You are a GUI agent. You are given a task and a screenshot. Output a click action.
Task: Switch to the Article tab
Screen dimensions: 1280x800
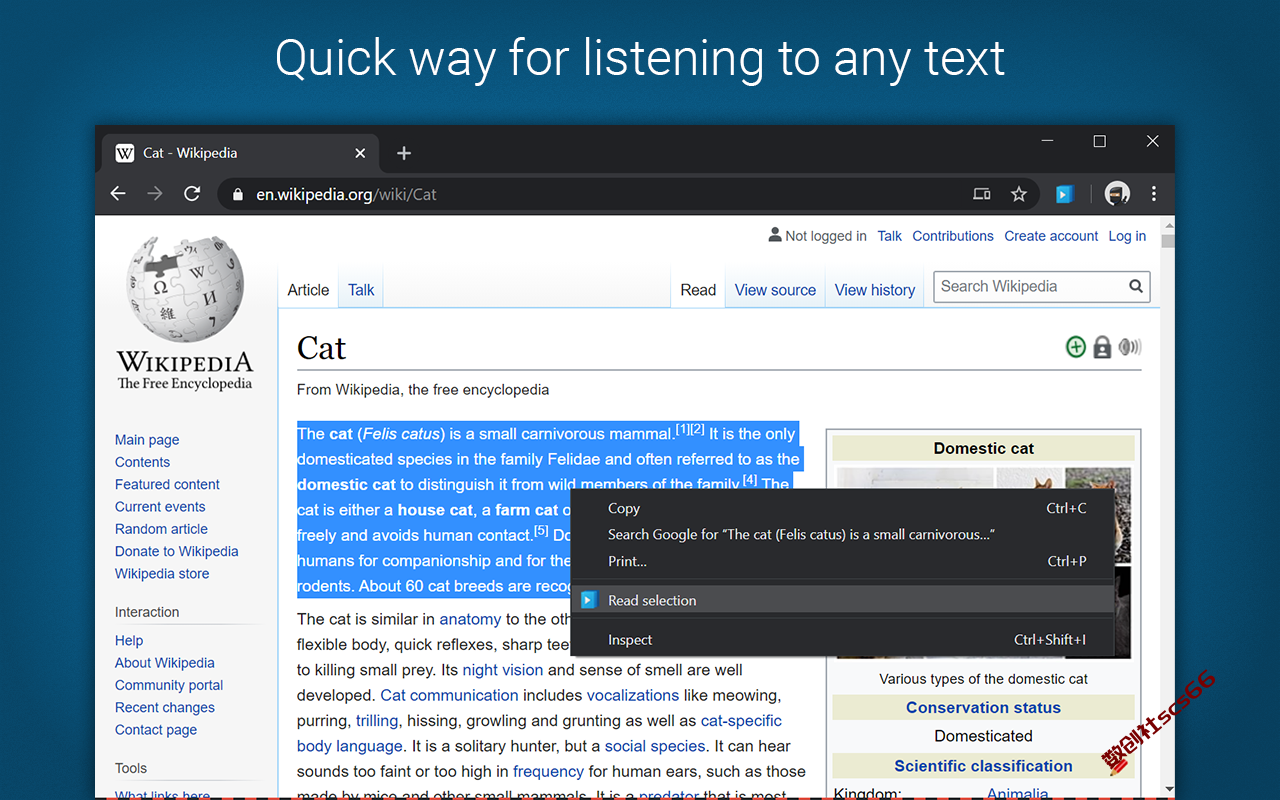308,290
